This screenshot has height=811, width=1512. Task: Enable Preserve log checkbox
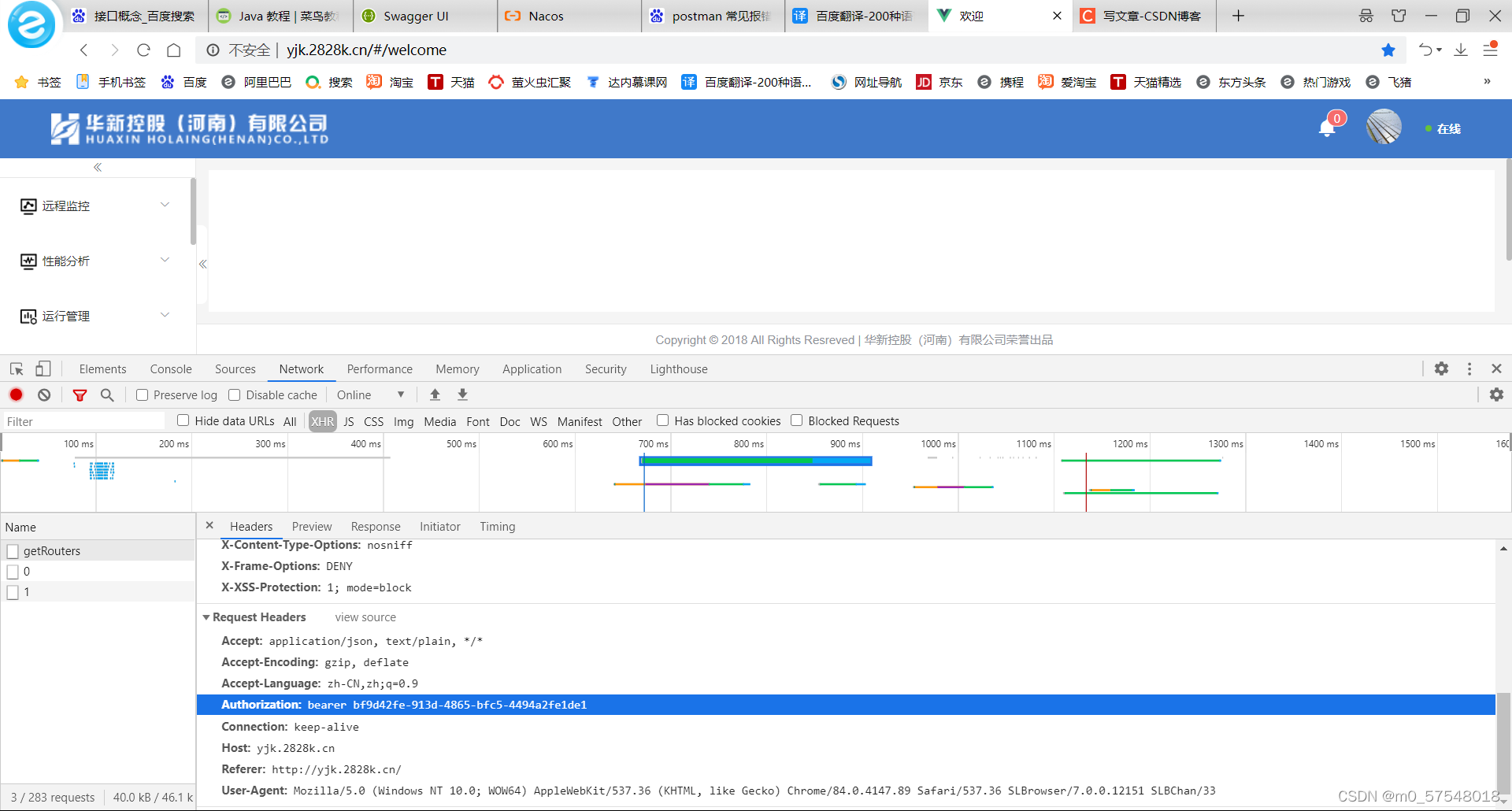tap(142, 395)
